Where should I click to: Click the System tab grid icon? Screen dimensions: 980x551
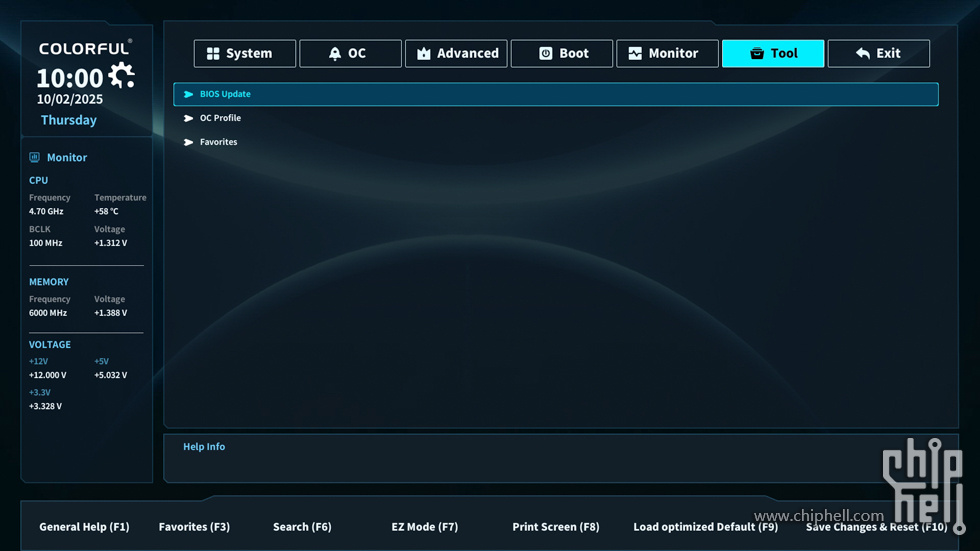tap(213, 54)
